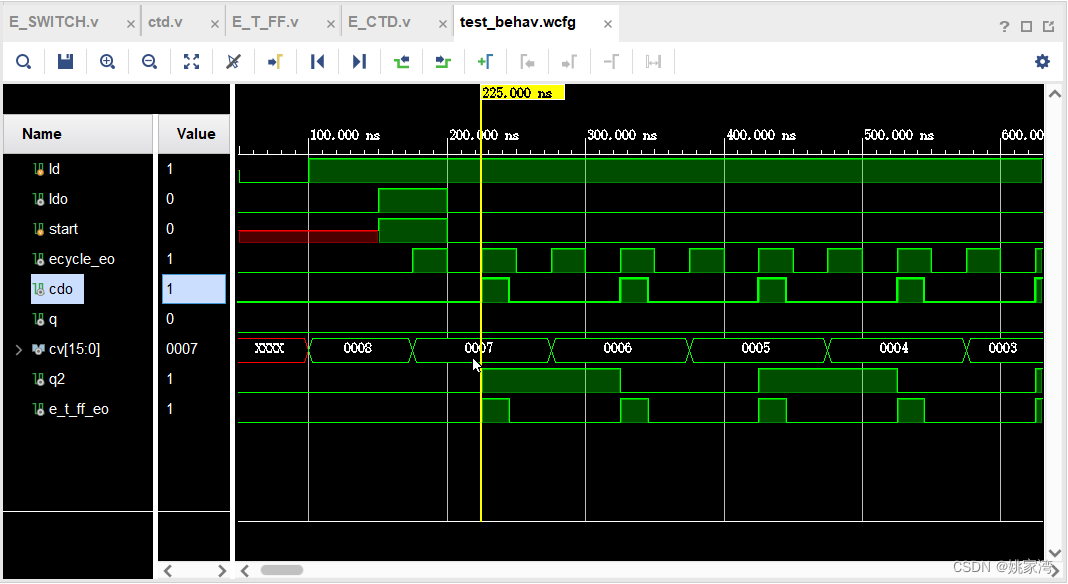1068x584 pixels.
Task: Zoom in on the waveform
Action: [108, 62]
